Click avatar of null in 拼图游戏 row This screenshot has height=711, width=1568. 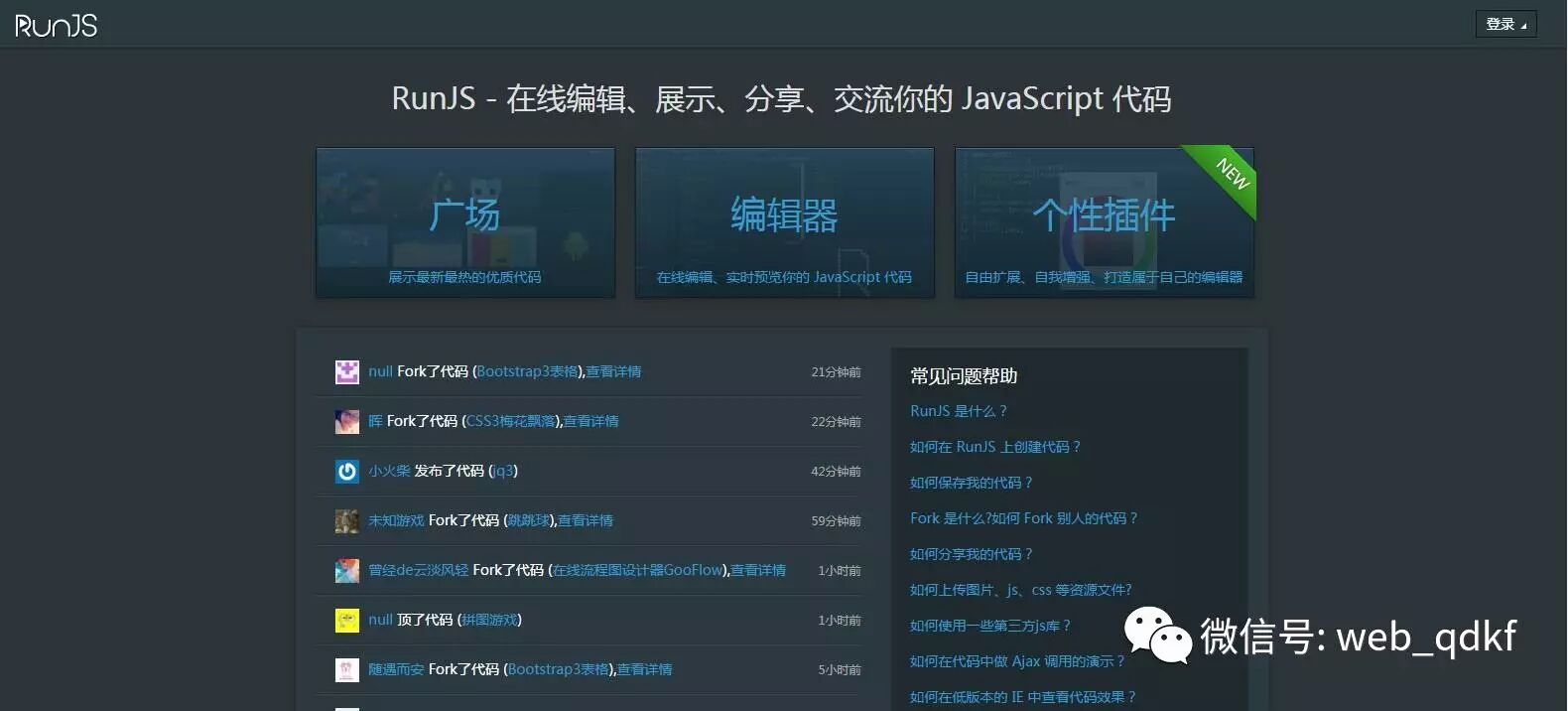coord(347,621)
